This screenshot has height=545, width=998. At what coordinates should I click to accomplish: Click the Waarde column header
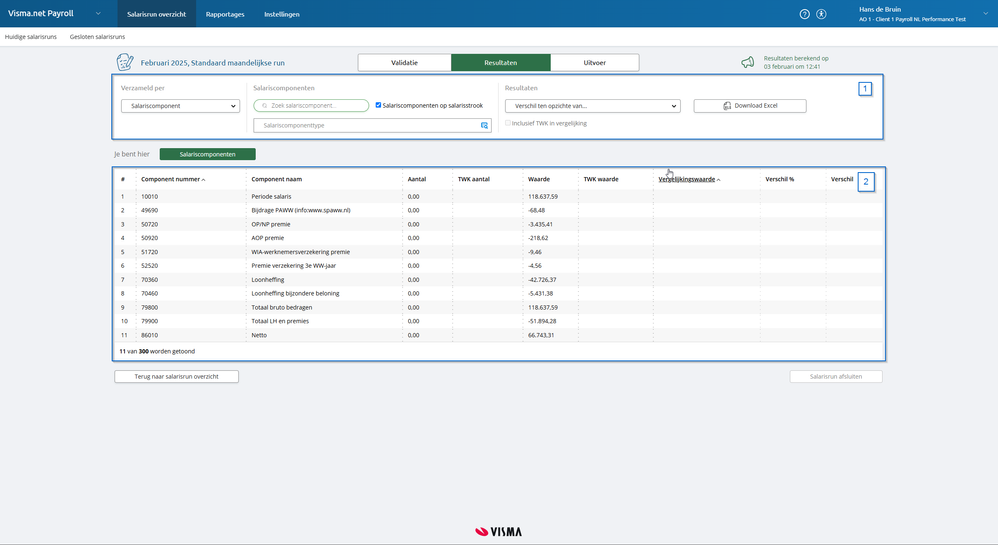538,180
